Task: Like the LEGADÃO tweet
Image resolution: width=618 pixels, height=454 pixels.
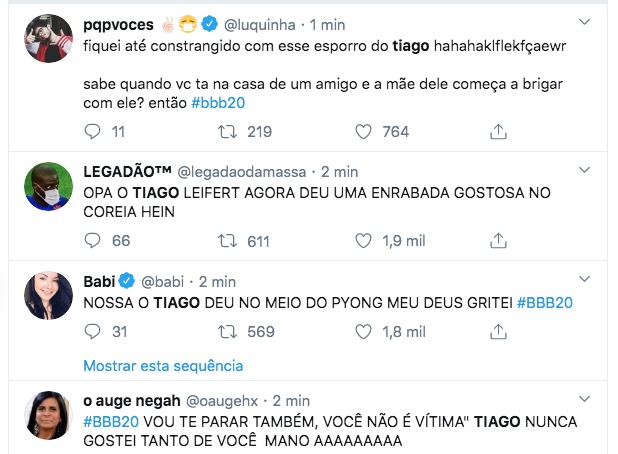Action: pos(365,241)
